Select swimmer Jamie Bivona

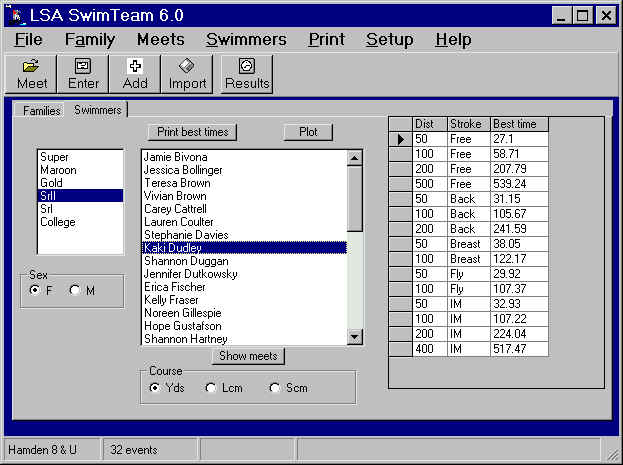coord(244,157)
